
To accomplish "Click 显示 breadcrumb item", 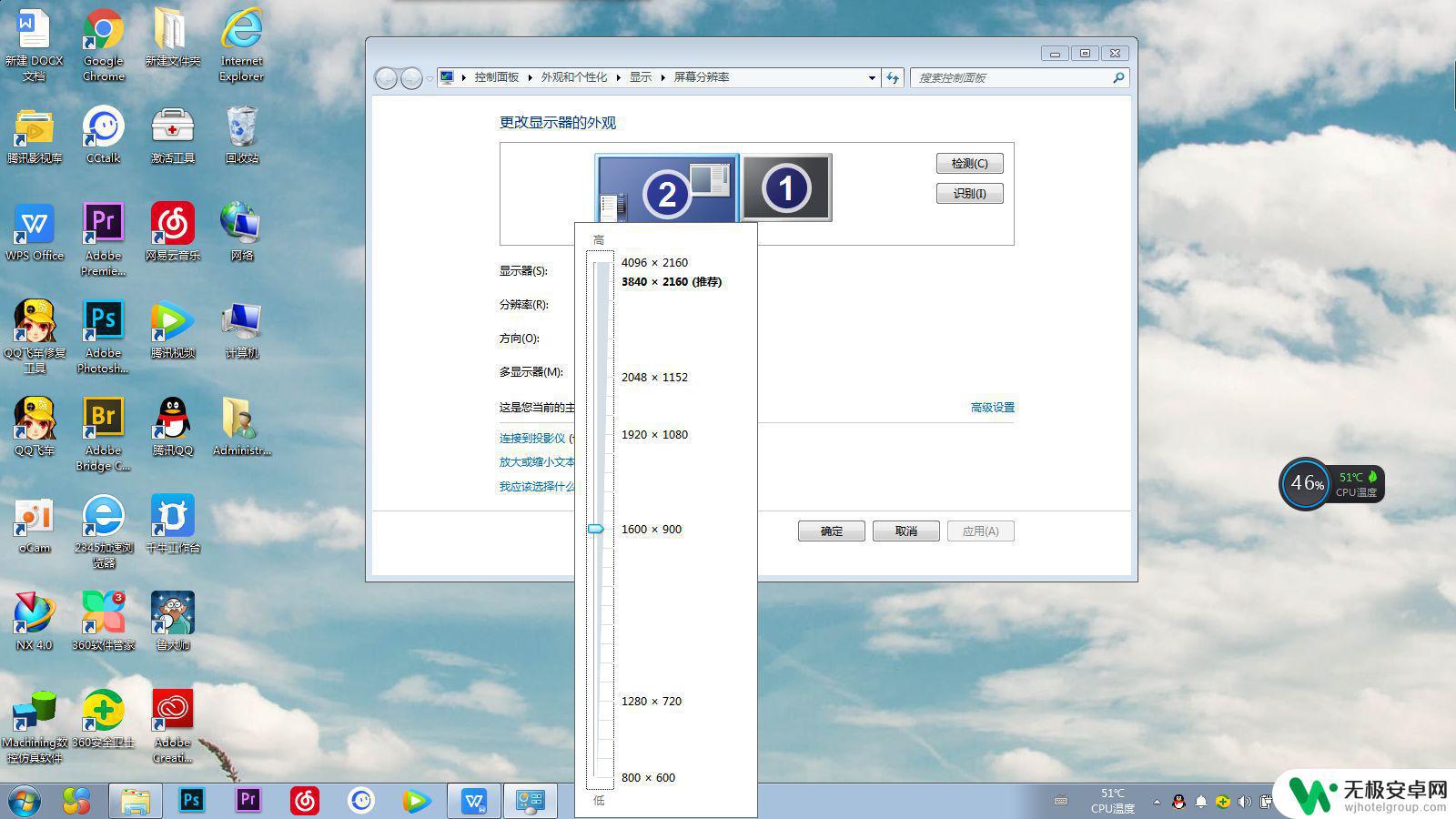I will click(x=641, y=77).
